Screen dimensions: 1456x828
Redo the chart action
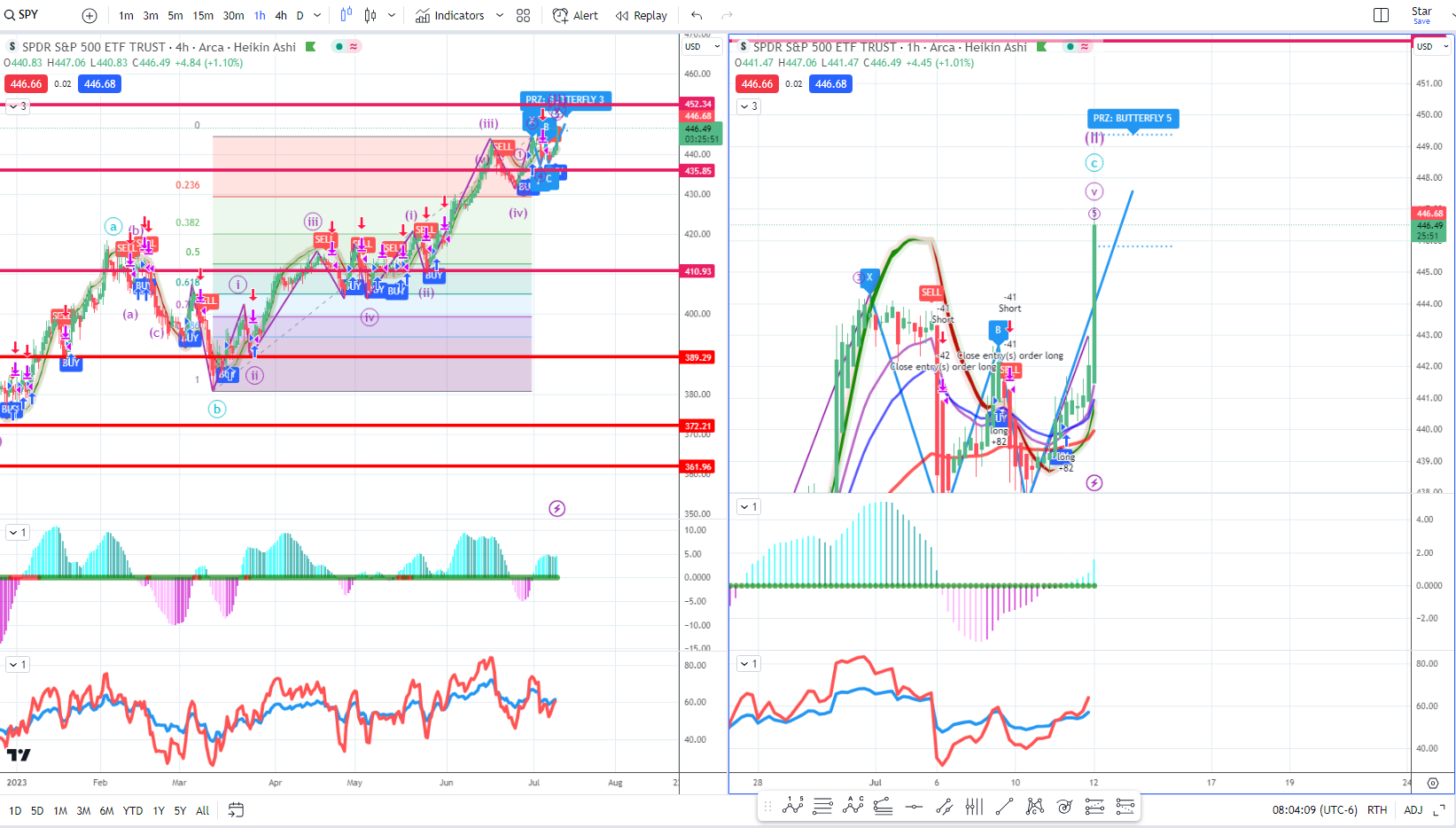point(727,16)
